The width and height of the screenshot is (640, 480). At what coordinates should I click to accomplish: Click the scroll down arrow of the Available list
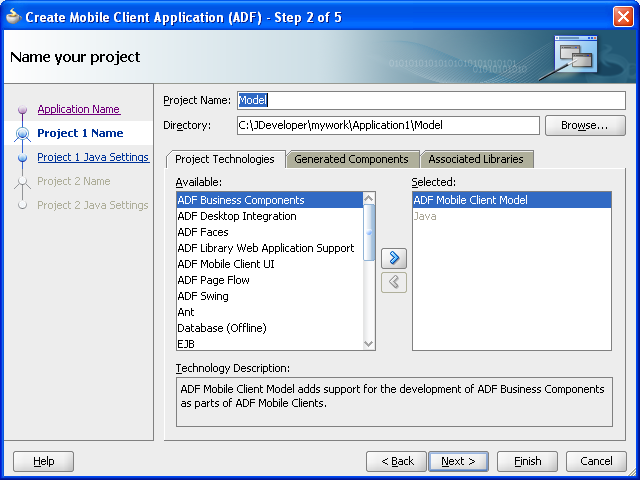point(369,344)
